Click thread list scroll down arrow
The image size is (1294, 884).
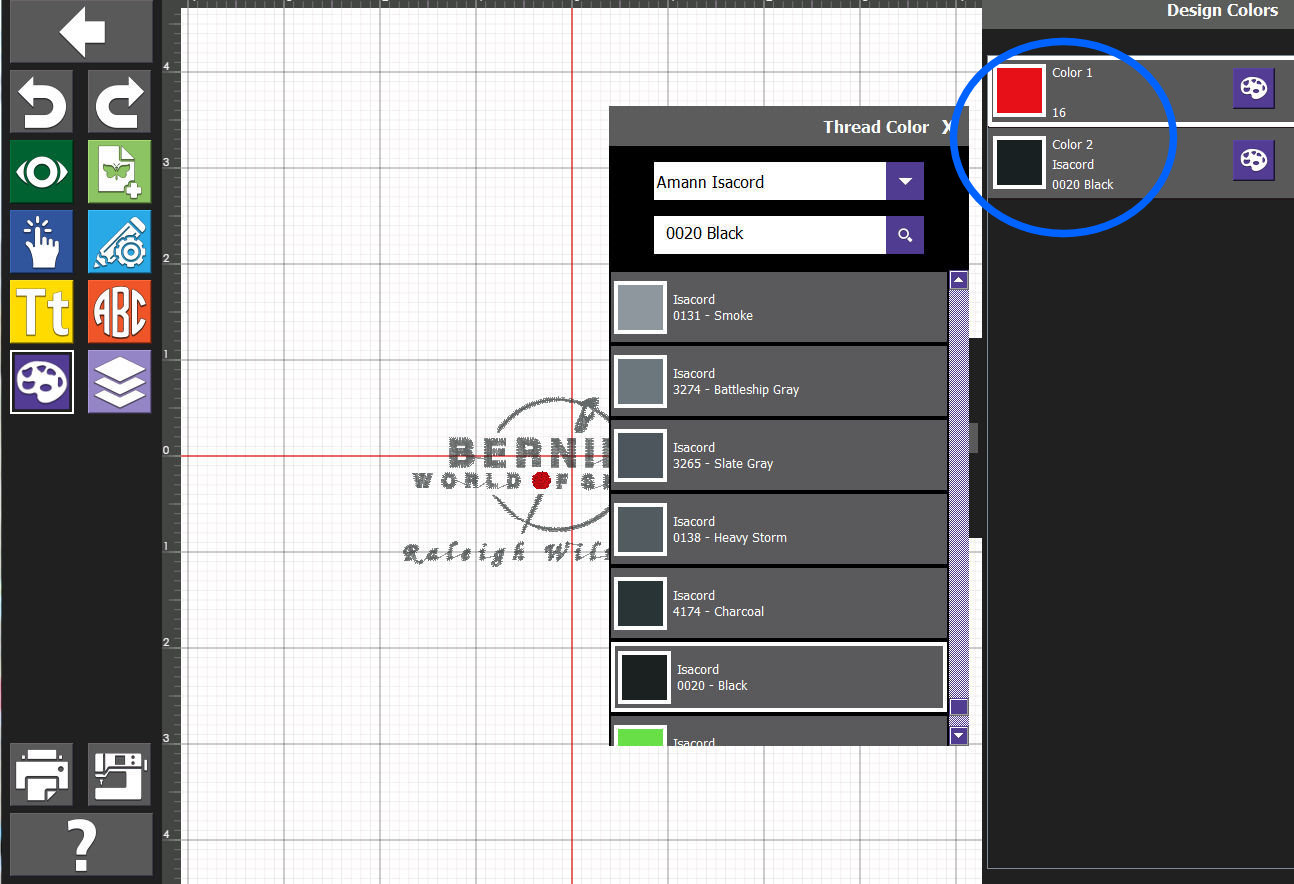959,736
